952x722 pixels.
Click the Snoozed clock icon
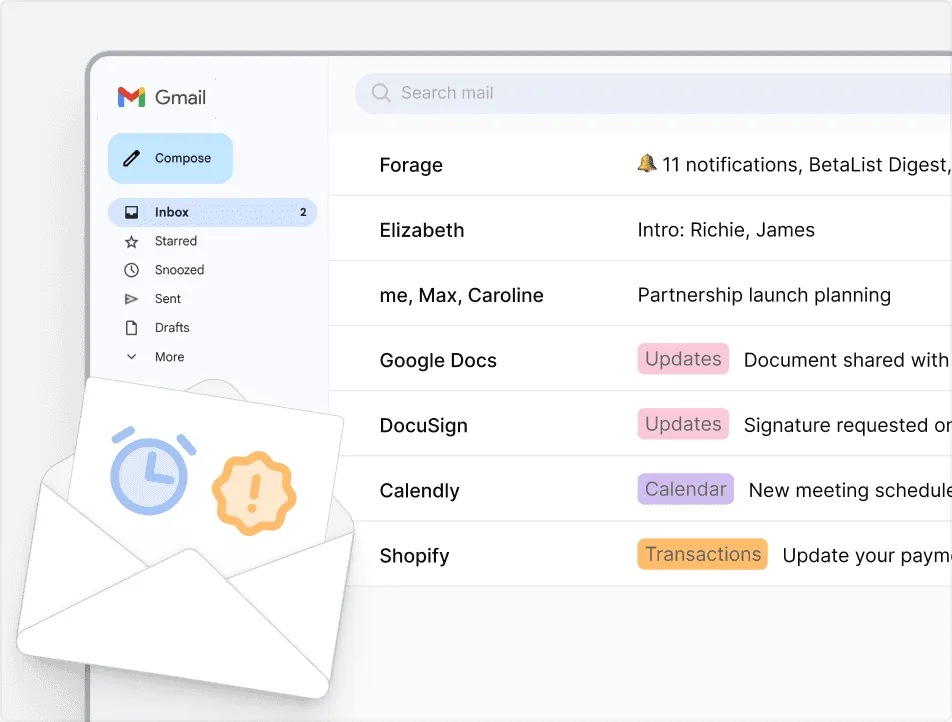pyautogui.click(x=131, y=270)
